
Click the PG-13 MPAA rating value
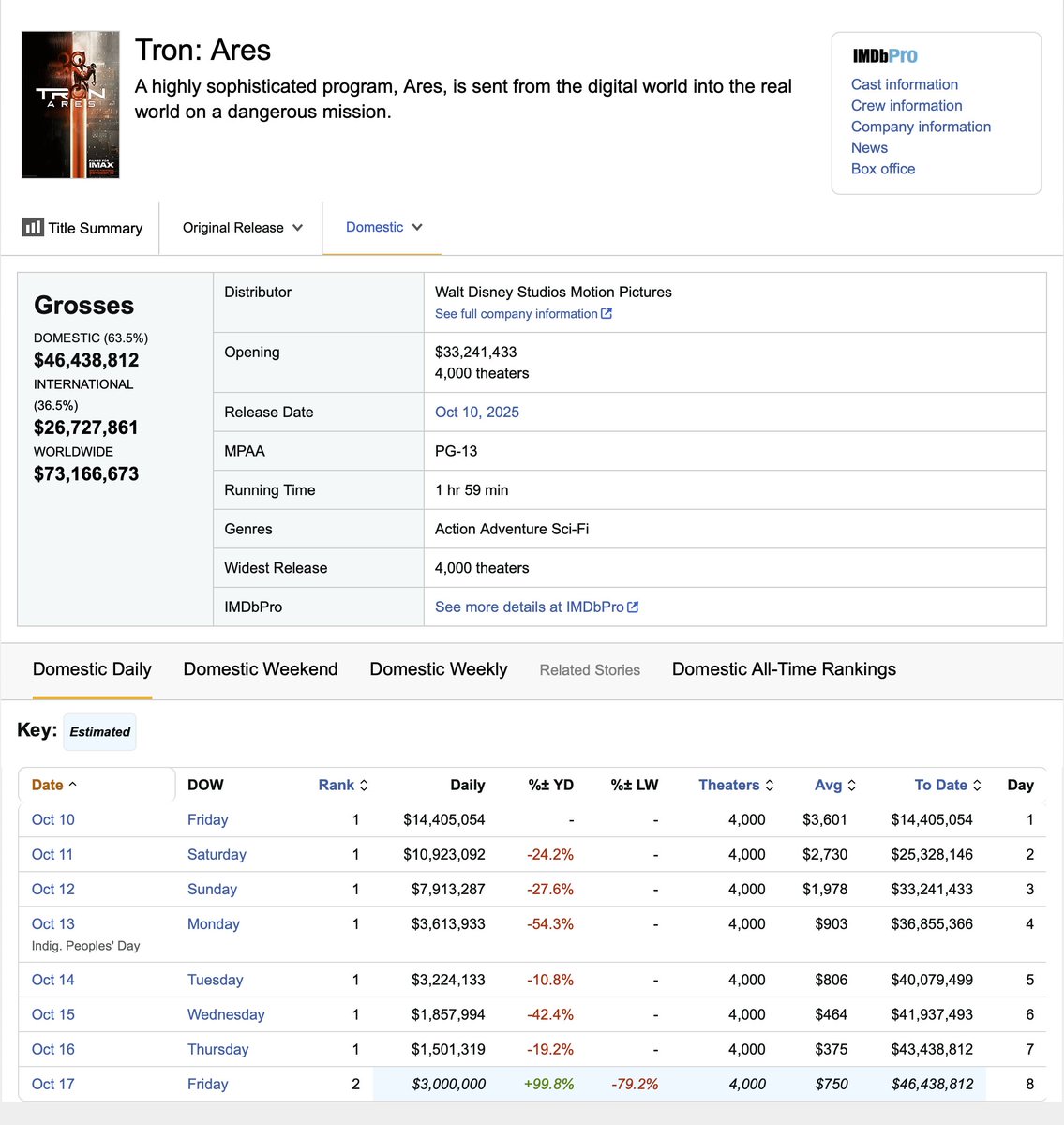click(456, 451)
